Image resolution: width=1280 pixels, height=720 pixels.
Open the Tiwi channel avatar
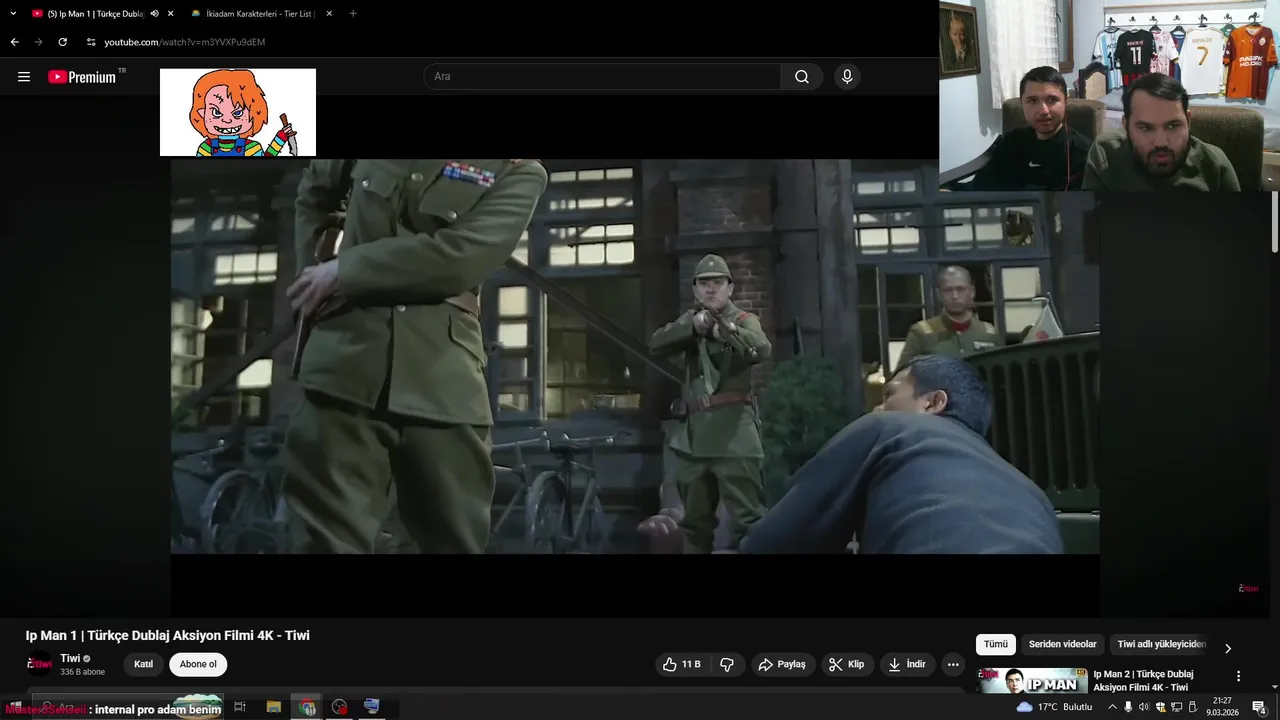pos(39,664)
